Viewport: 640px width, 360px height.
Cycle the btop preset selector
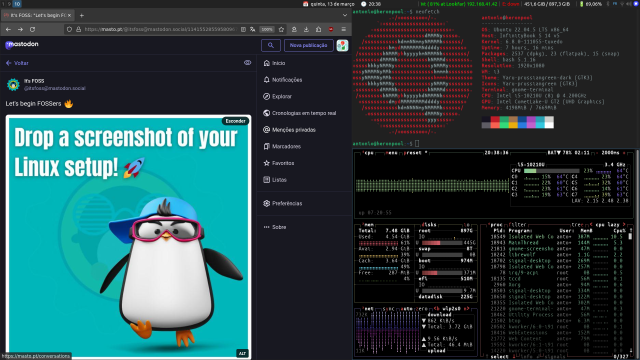click(x=415, y=153)
